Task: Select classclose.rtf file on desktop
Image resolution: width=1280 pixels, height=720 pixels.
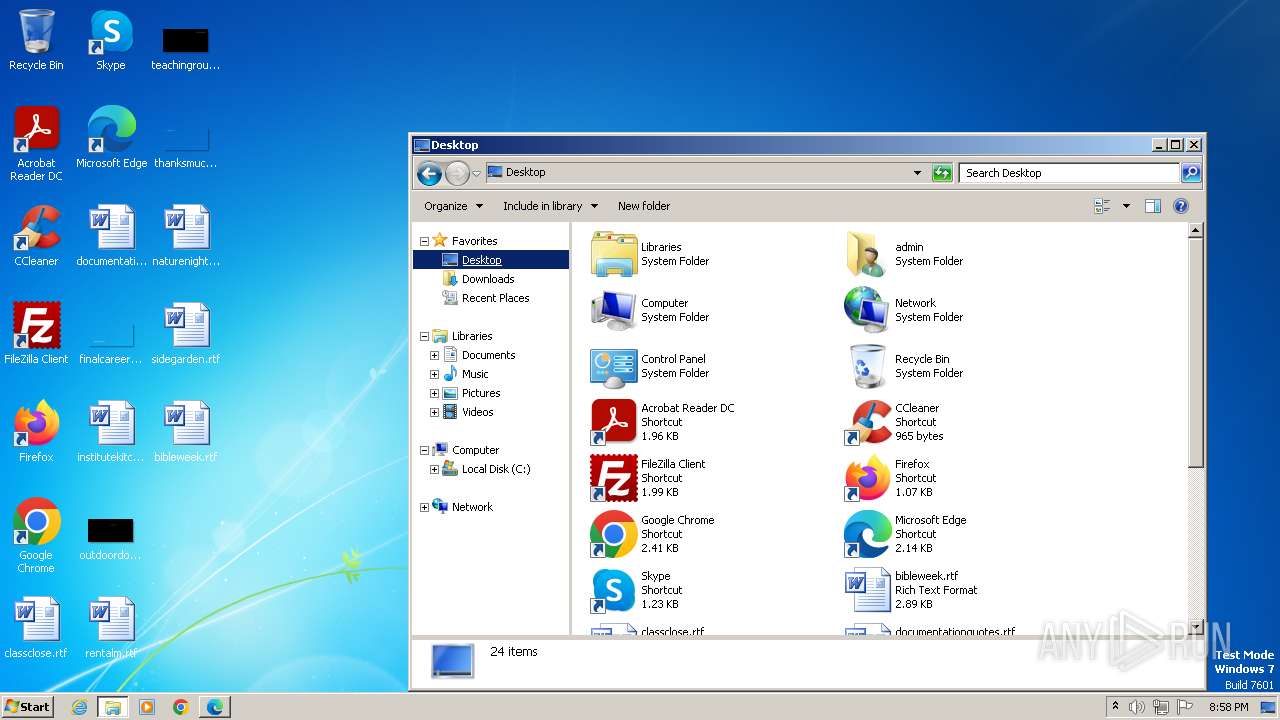Action: (36, 628)
